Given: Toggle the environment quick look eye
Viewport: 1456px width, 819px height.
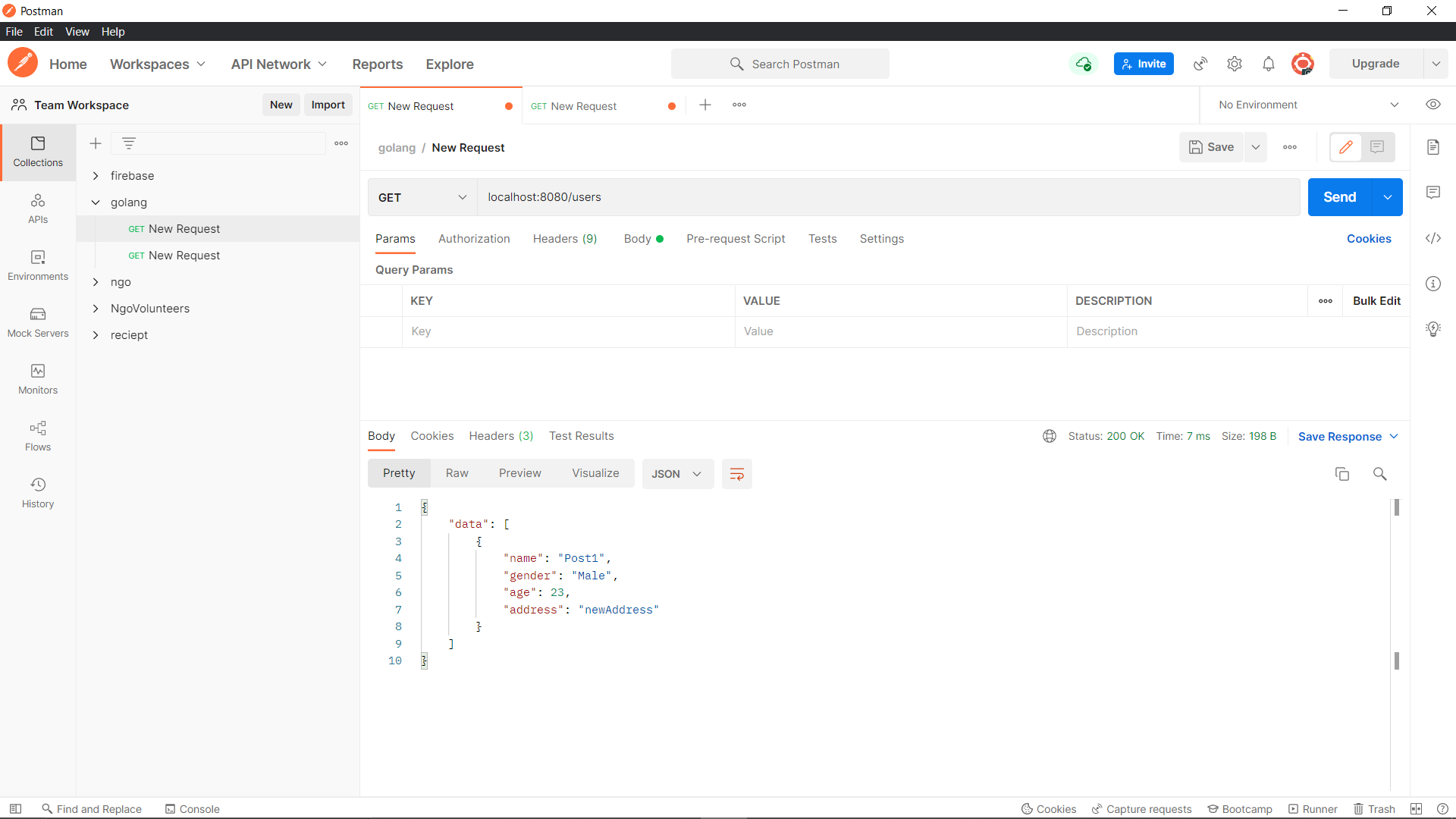Looking at the screenshot, I should 1433,105.
